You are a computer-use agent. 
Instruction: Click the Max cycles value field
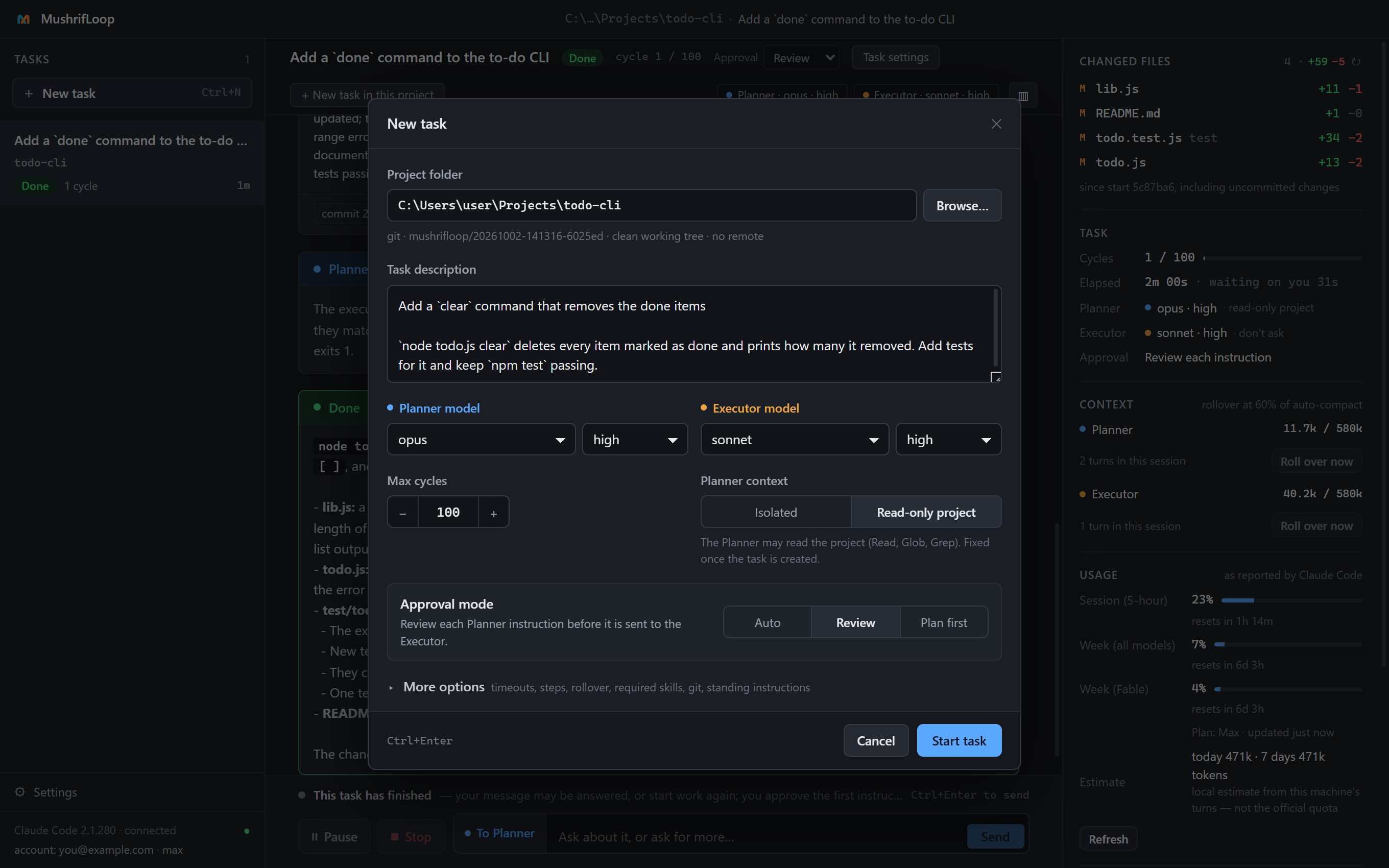pos(448,512)
